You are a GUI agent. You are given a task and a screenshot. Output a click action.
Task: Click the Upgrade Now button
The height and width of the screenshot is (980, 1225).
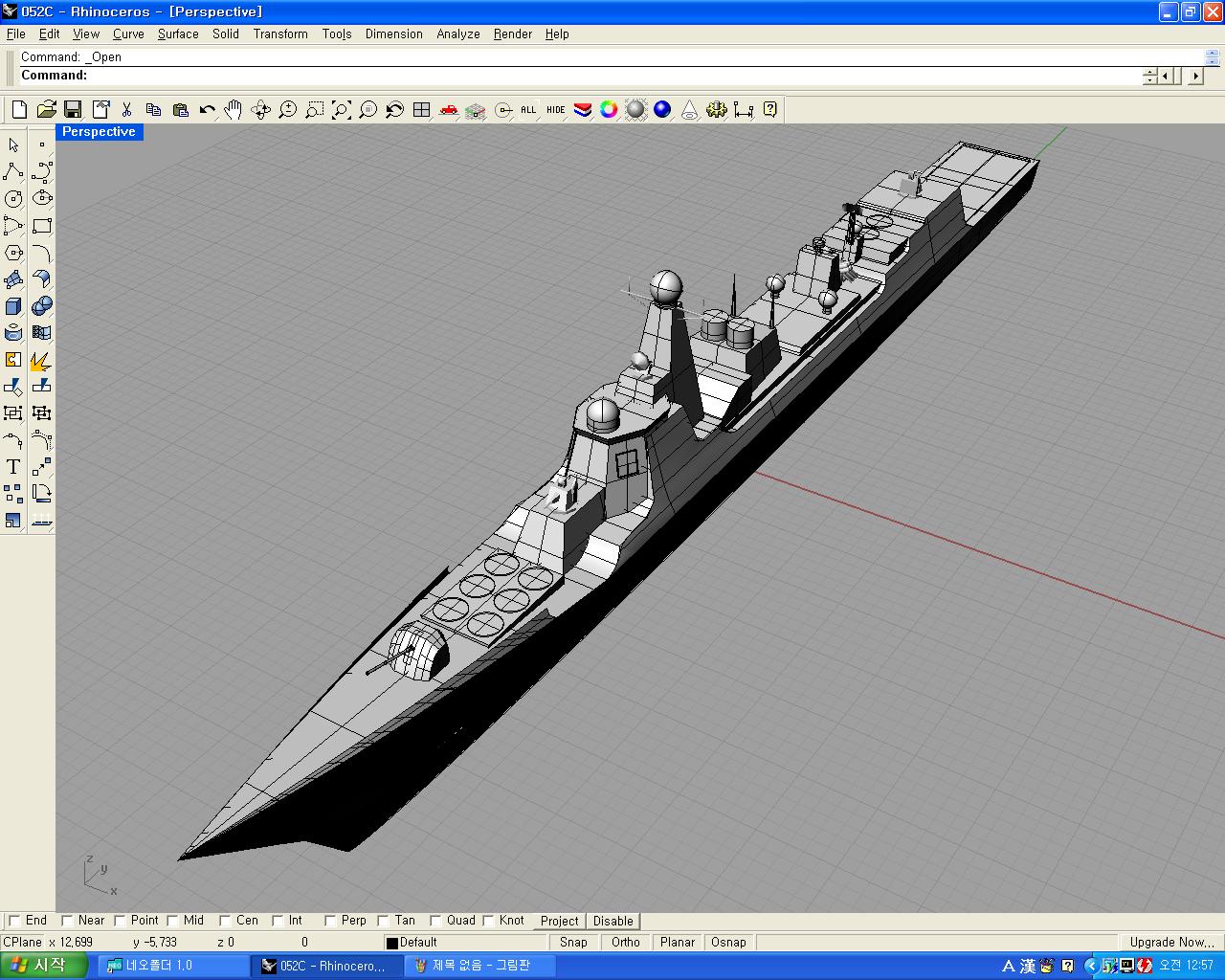point(1170,943)
